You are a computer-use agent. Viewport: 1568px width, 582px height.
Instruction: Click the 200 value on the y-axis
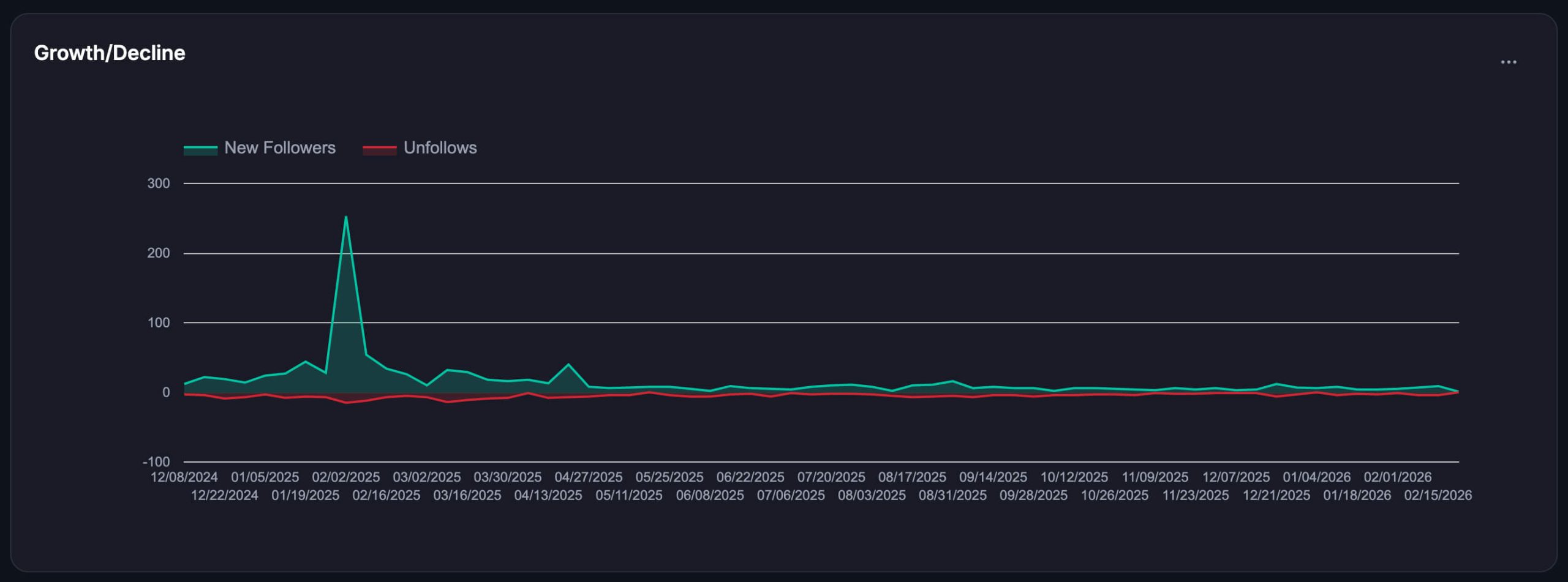(x=159, y=253)
